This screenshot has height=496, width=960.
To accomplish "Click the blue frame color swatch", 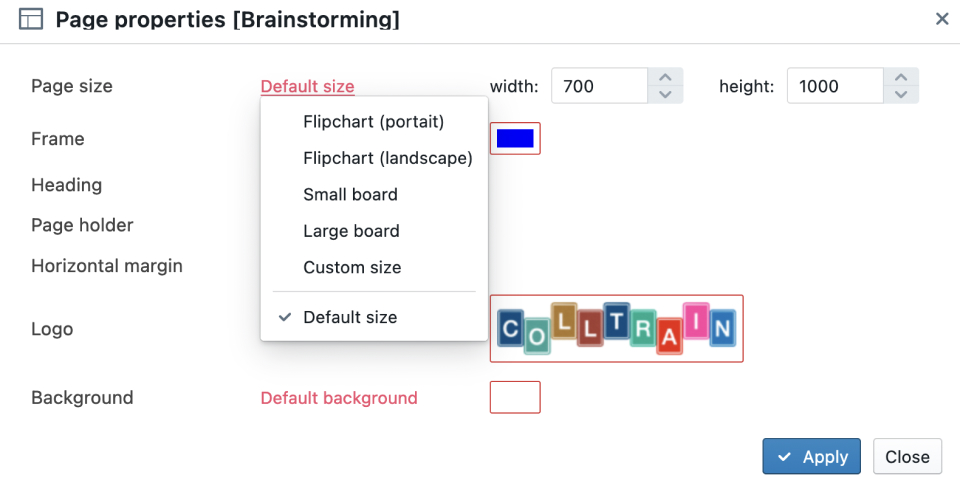I will 515,138.
